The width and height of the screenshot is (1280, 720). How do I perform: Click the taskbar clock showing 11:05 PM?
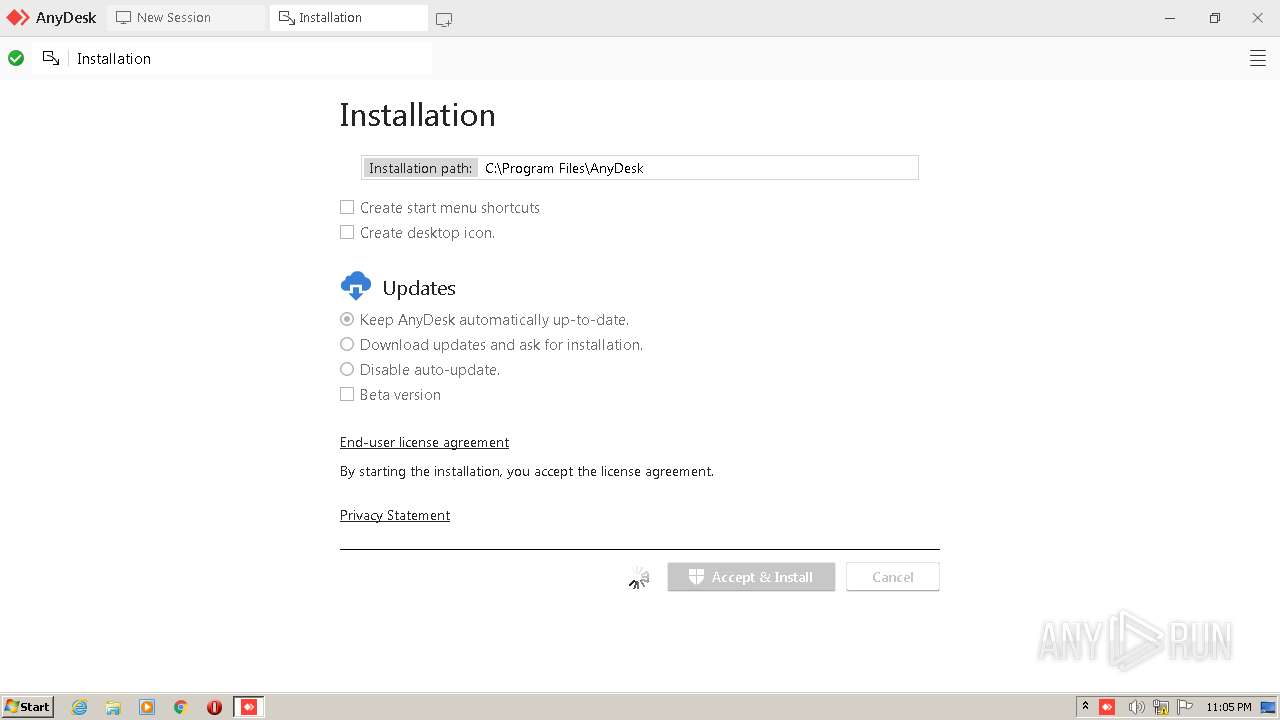(x=1229, y=707)
